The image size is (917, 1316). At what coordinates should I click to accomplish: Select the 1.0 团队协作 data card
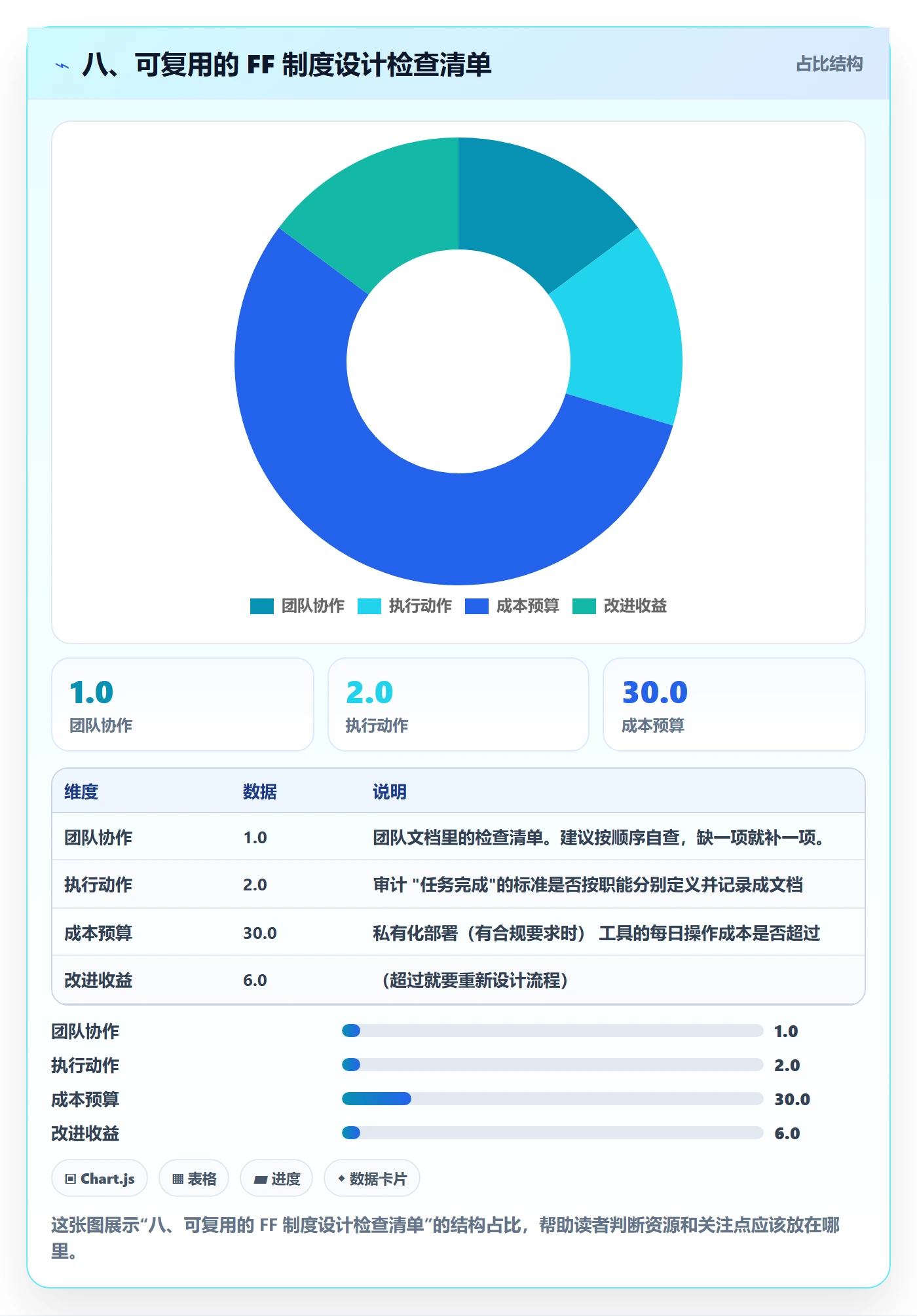[183, 704]
